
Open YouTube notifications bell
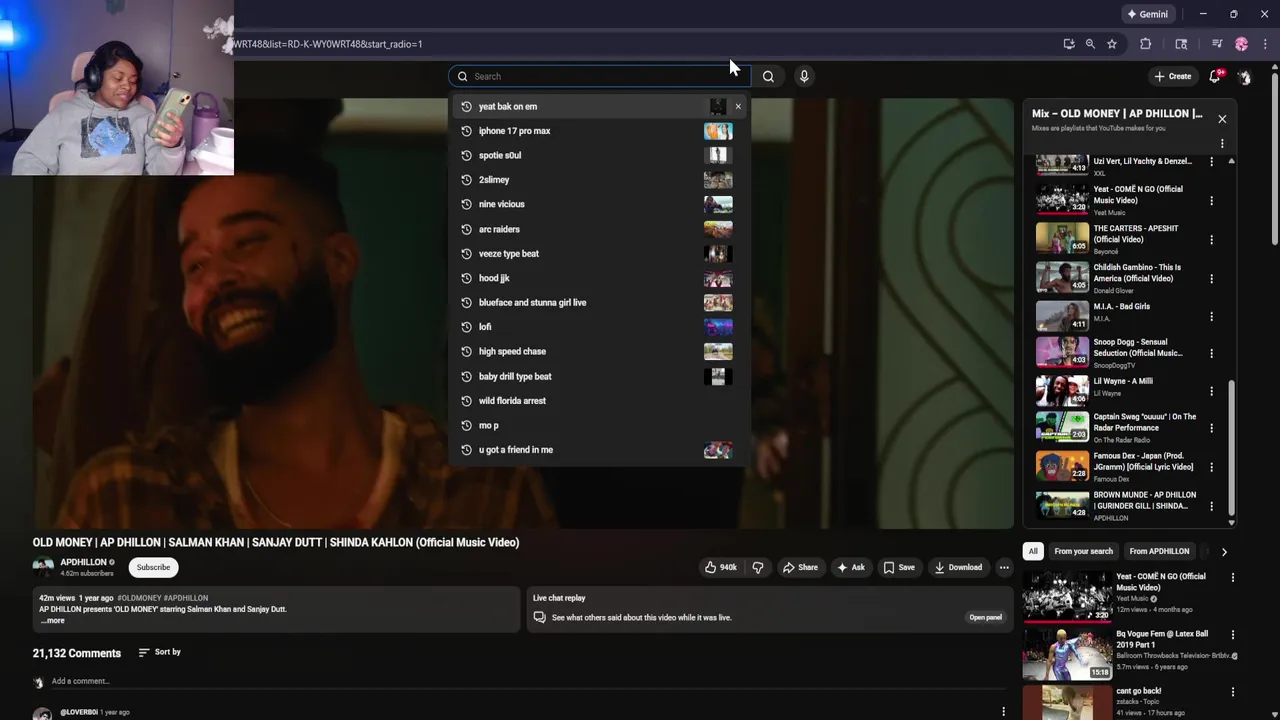pyautogui.click(x=1215, y=76)
